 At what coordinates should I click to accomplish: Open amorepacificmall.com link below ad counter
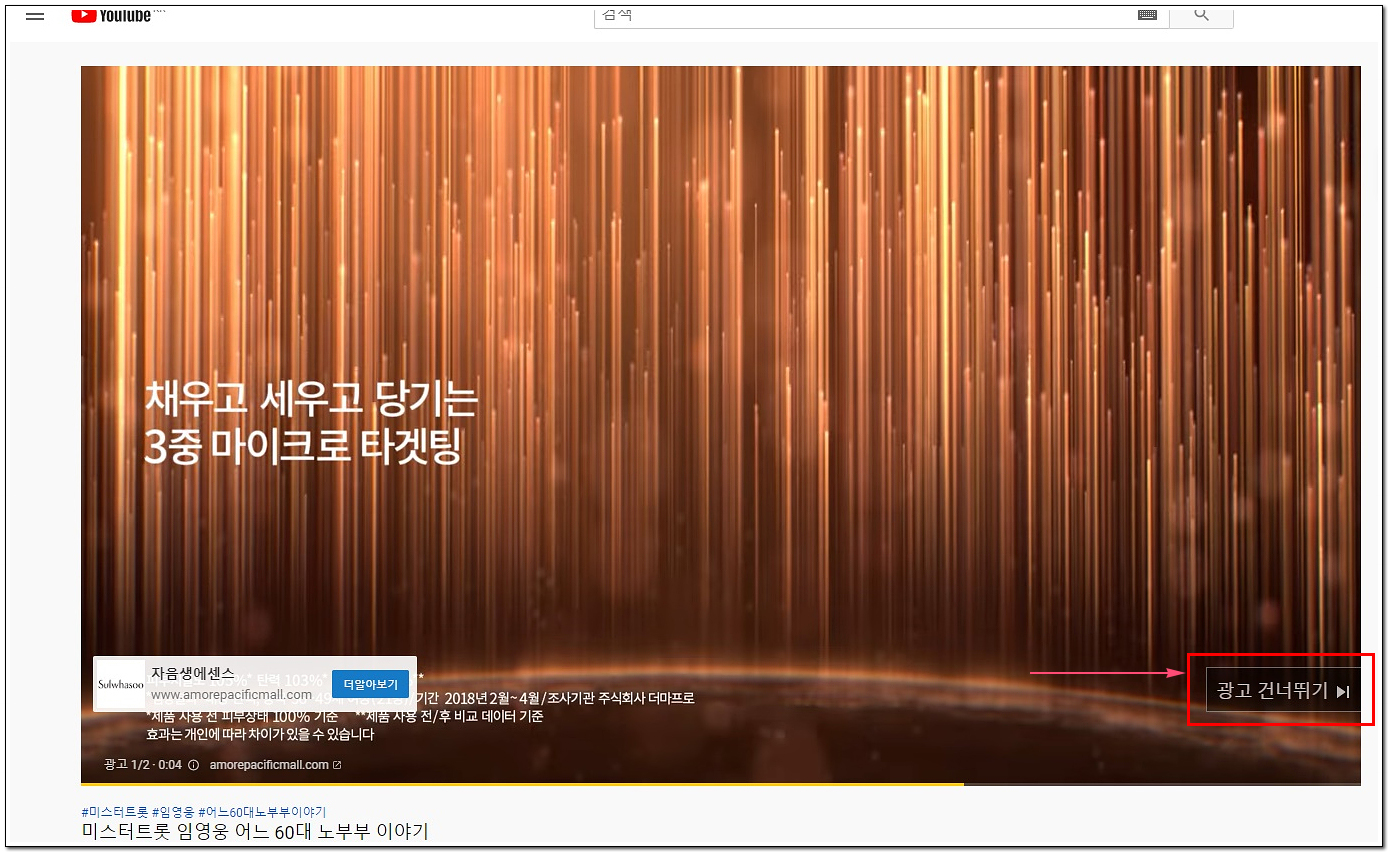(275, 765)
